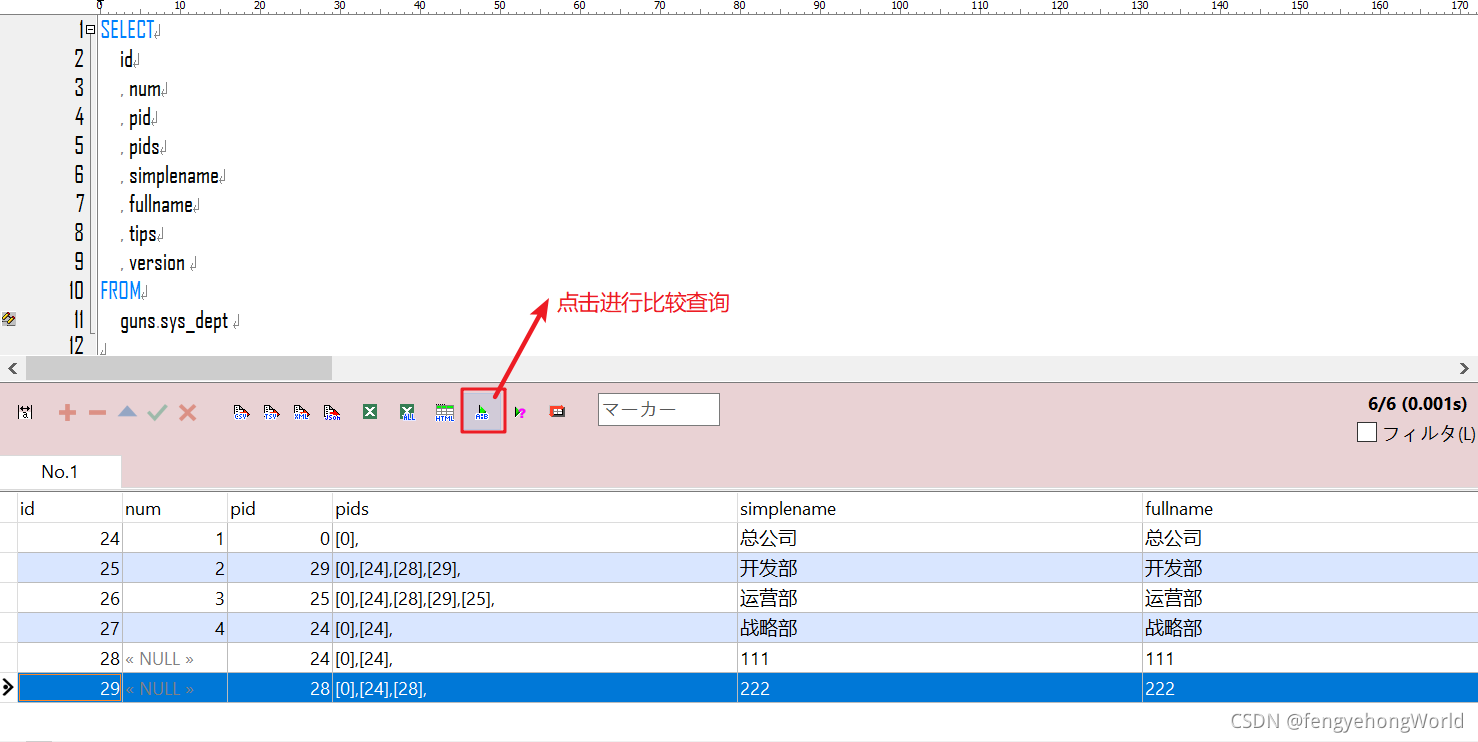Click pids cell "[0],[24],[28],[29],[25],"
The height and width of the screenshot is (742, 1478).
(535, 598)
